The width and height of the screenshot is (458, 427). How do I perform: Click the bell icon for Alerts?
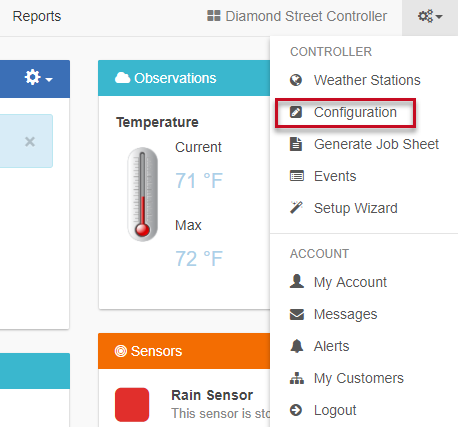pos(297,346)
